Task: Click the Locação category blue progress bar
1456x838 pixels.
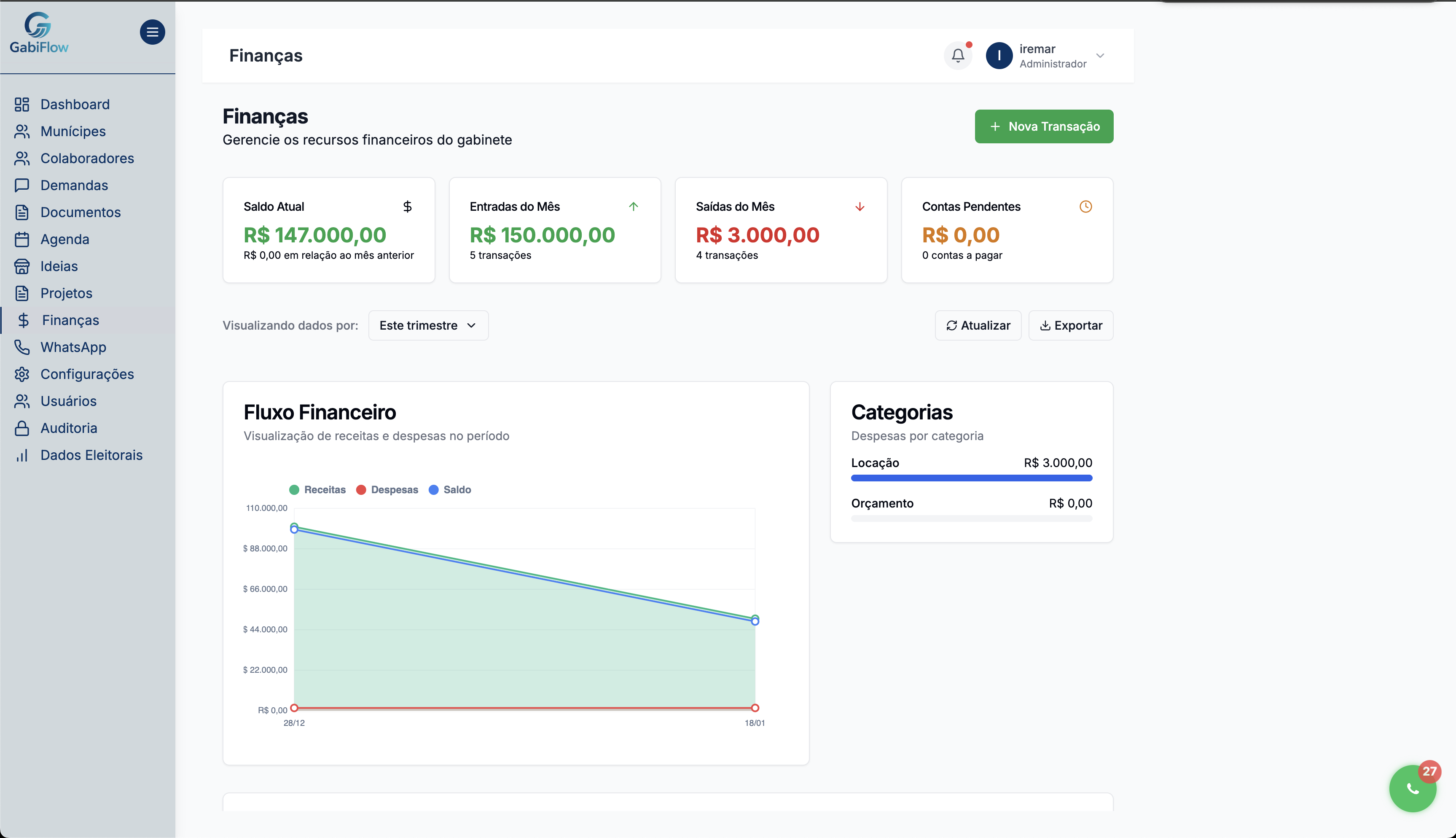Action: click(971, 478)
